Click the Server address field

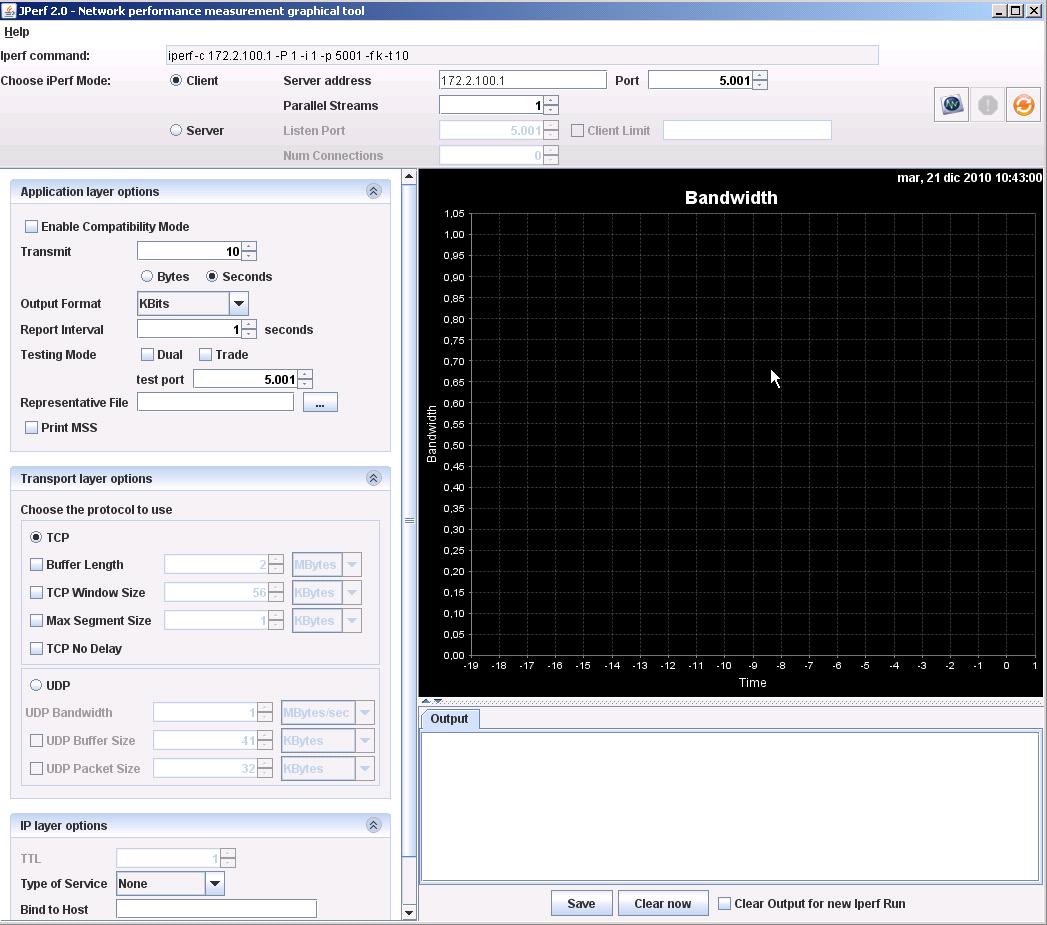(x=522, y=80)
